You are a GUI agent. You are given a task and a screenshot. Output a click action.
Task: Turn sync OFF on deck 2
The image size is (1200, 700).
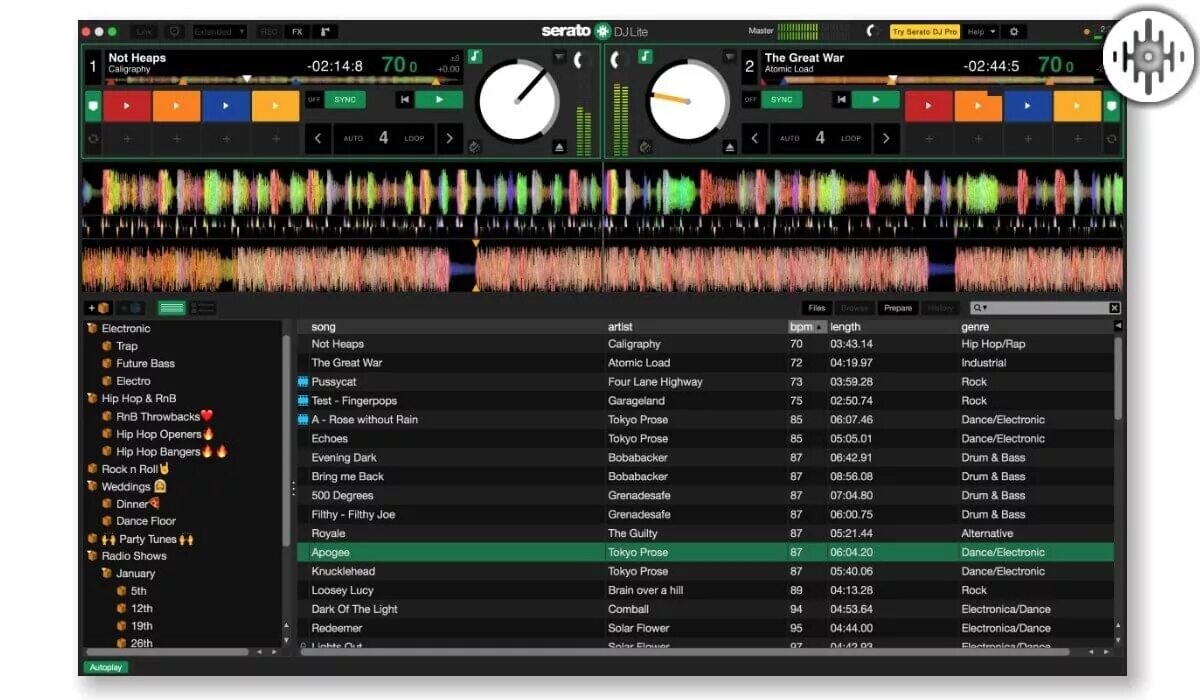pyautogui.click(x=751, y=100)
